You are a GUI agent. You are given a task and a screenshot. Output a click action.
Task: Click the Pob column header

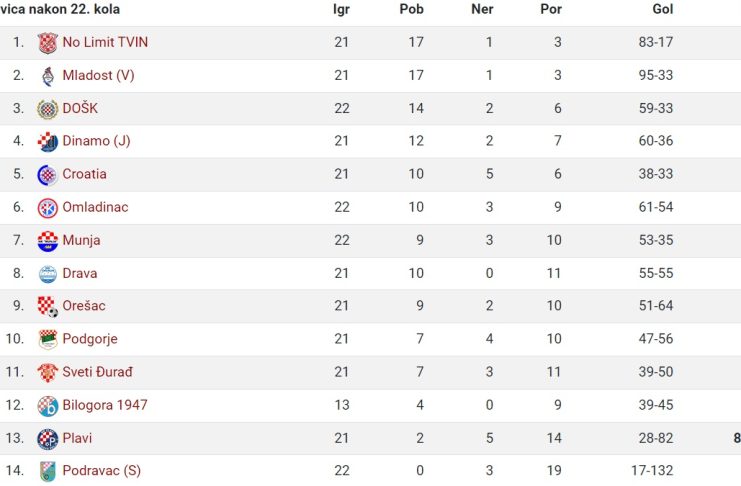(x=412, y=9)
